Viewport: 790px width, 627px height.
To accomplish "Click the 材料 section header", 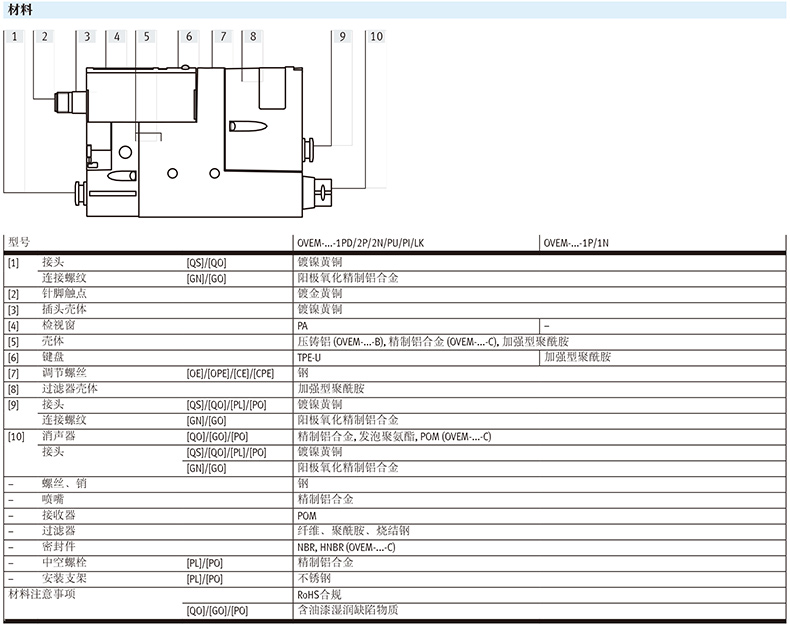I will pyautogui.click(x=21, y=9).
